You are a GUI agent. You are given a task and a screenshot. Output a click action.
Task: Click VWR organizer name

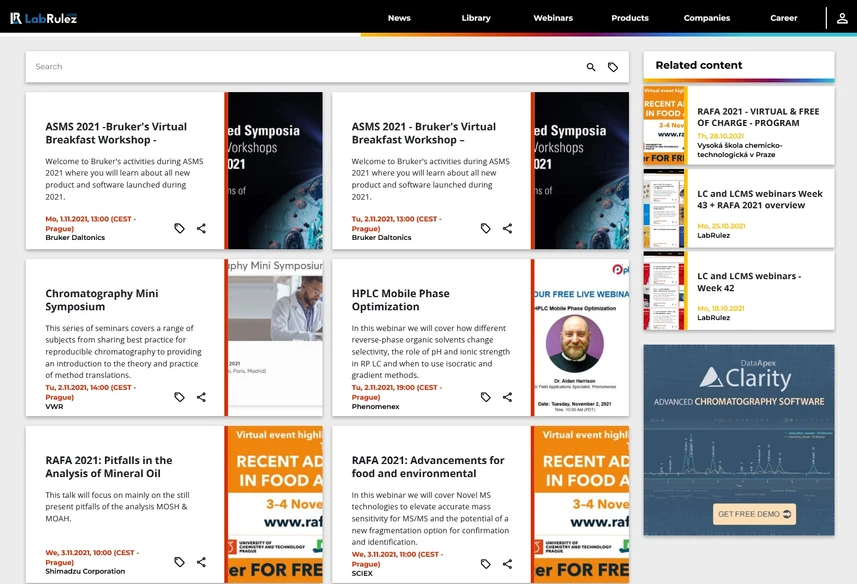point(54,406)
